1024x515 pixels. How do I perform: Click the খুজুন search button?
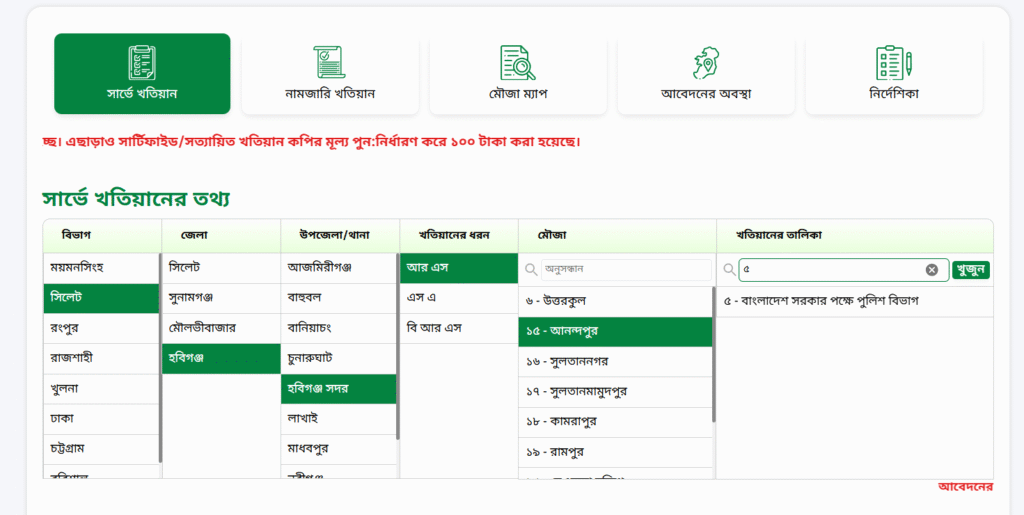[x=970, y=270]
